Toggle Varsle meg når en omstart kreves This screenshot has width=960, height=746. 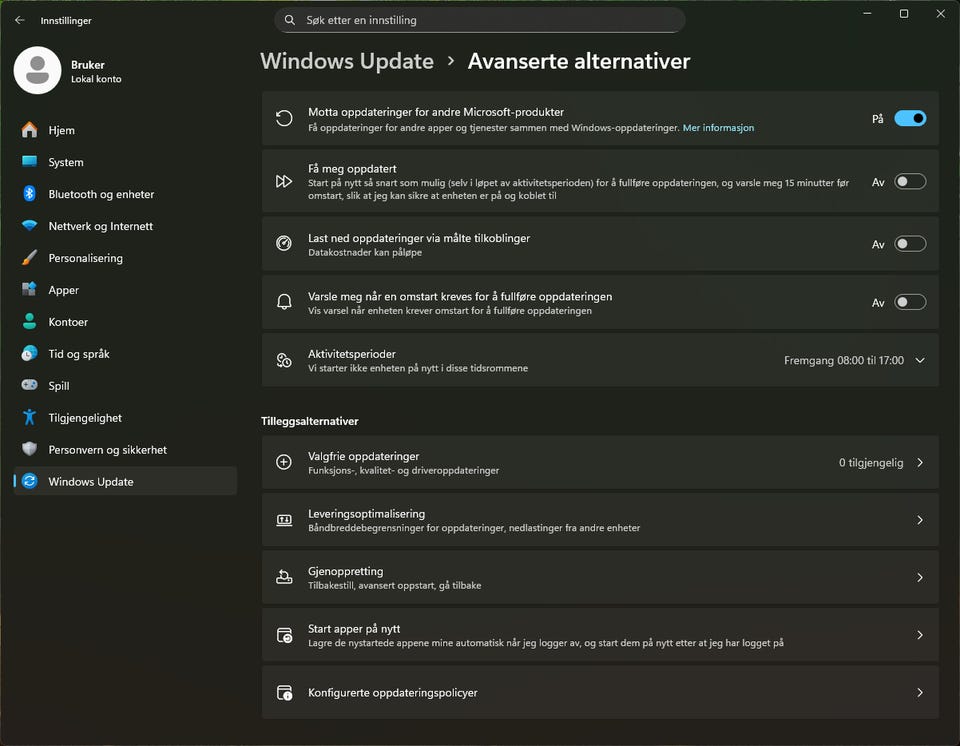click(x=910, y=302)
